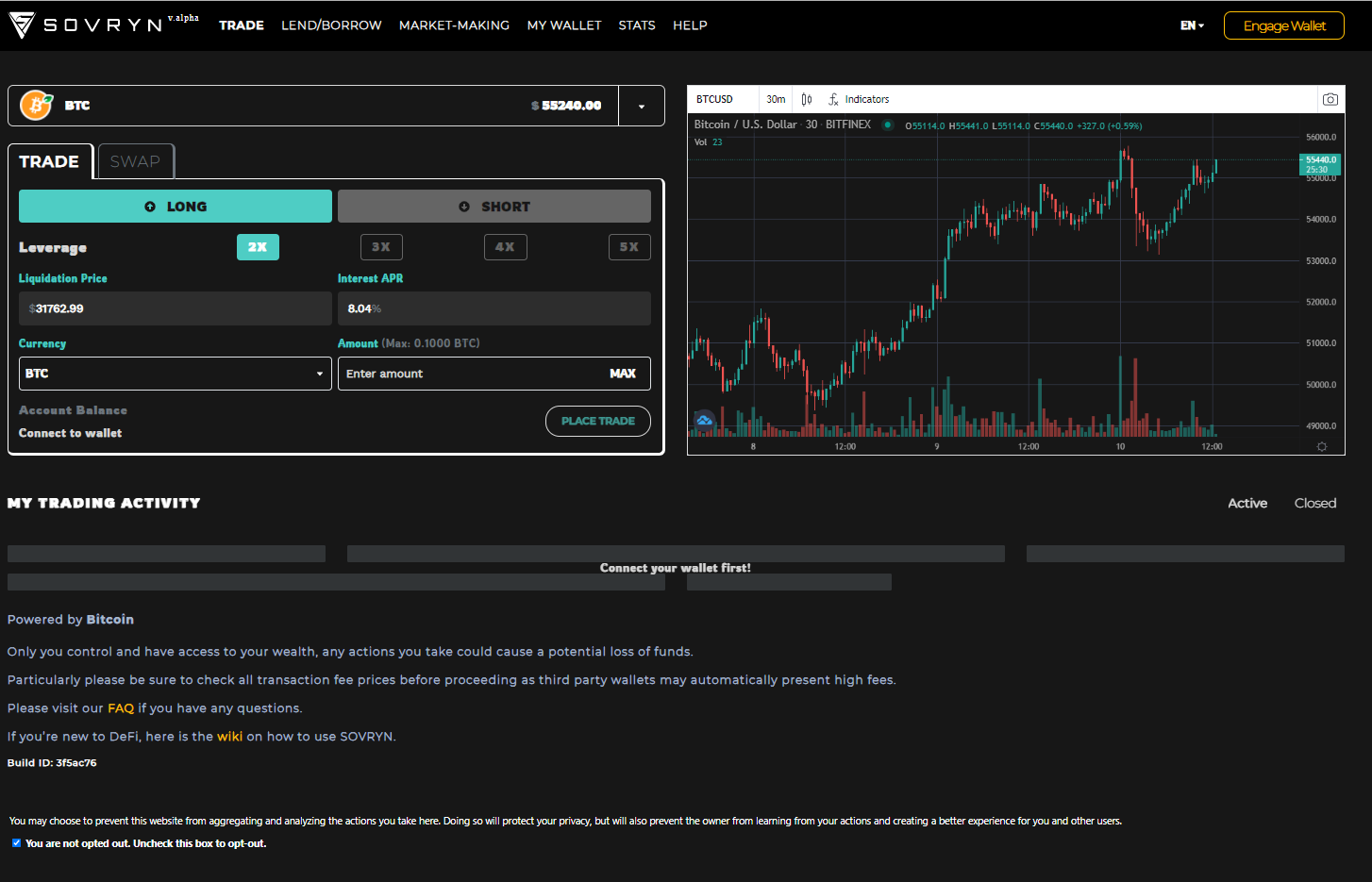Click the Liquidation Price field
The image size is (1372, 882).
(176, 308)
